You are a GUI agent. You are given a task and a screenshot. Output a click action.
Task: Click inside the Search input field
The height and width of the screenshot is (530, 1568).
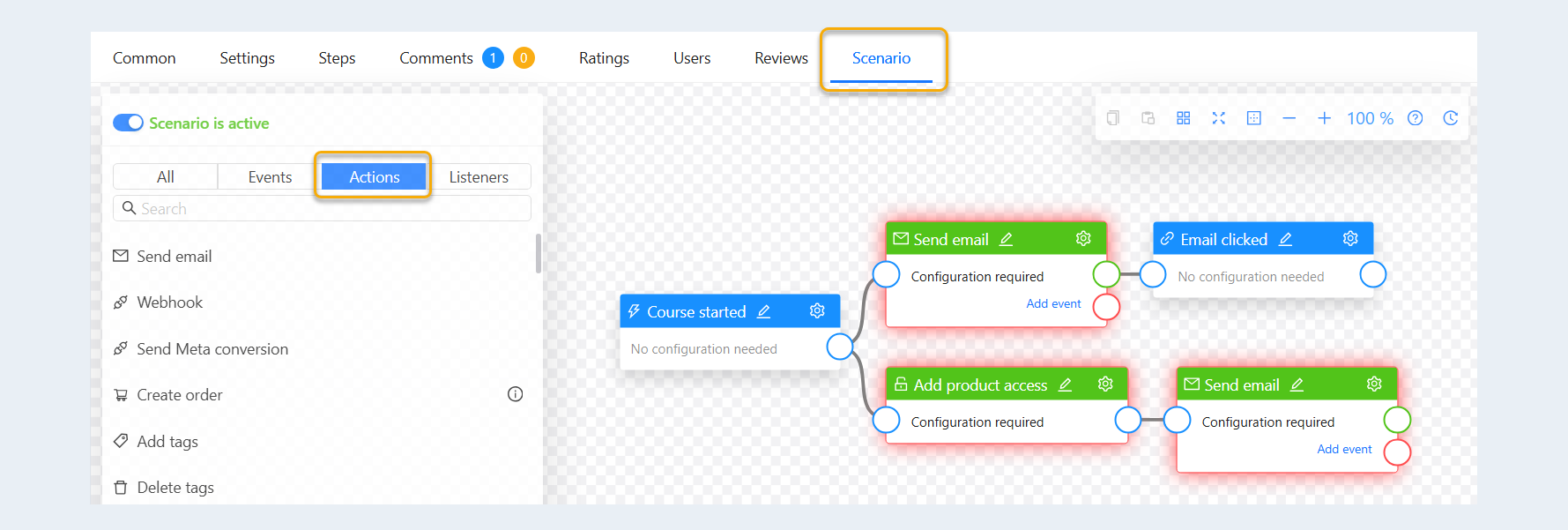pyautogui.click(x=322, y=208)
